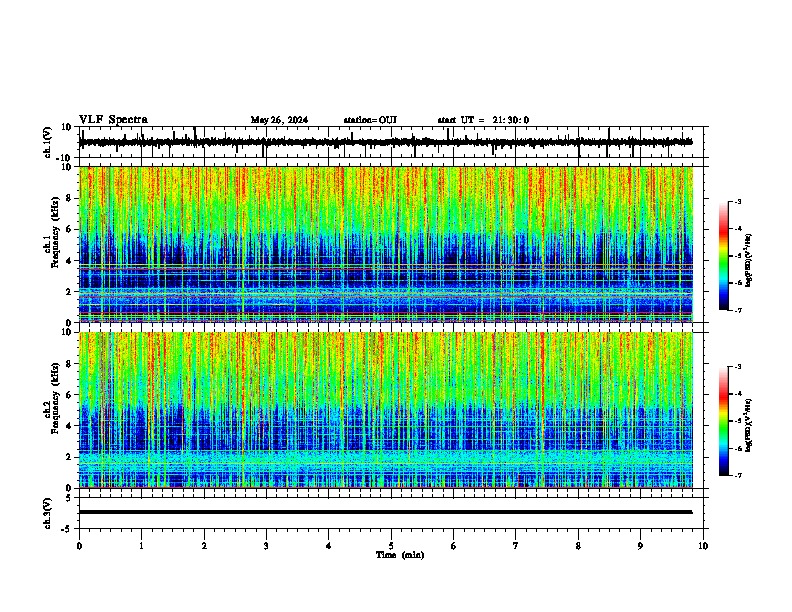The width and height of the screenshot is (792, 612).
Task: Click the "start UT = 21:30: 0" text
Action: pos(483,120)
